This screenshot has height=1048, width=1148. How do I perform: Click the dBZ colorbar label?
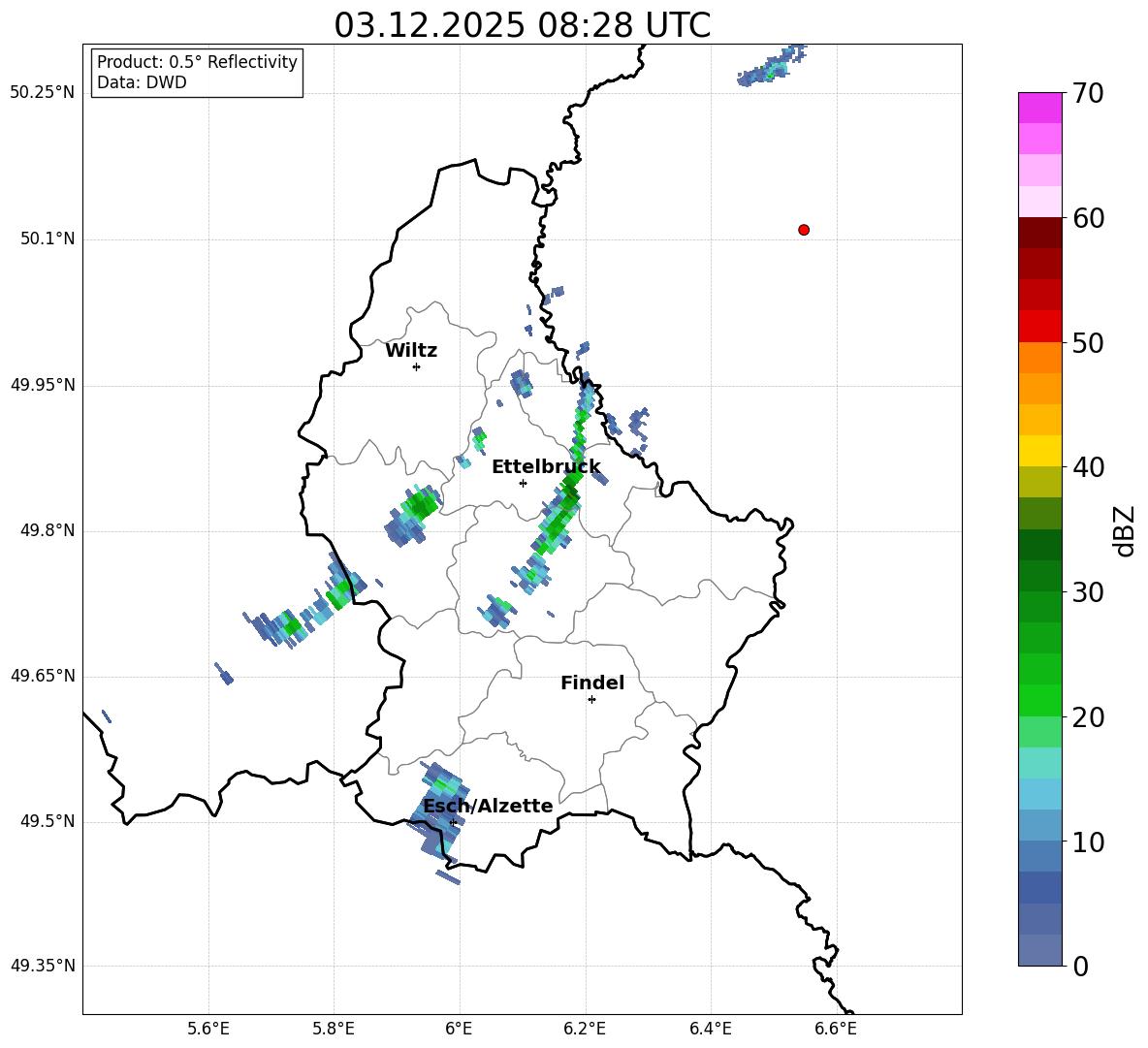tap(1123, 530)
